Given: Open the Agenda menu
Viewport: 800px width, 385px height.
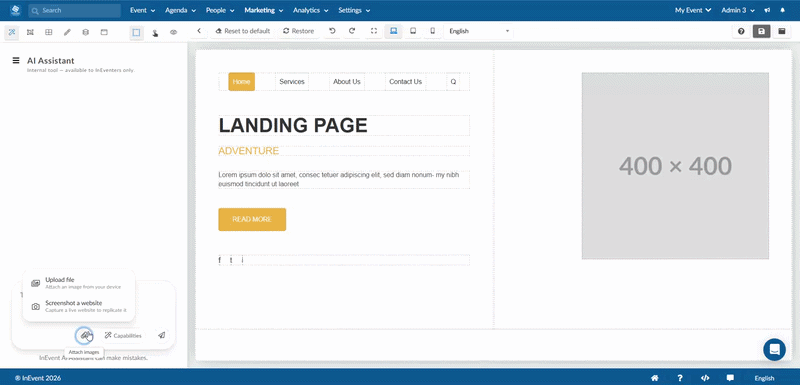Looking at the screenshot, I should pyautogui.click(x=180, y=10).
